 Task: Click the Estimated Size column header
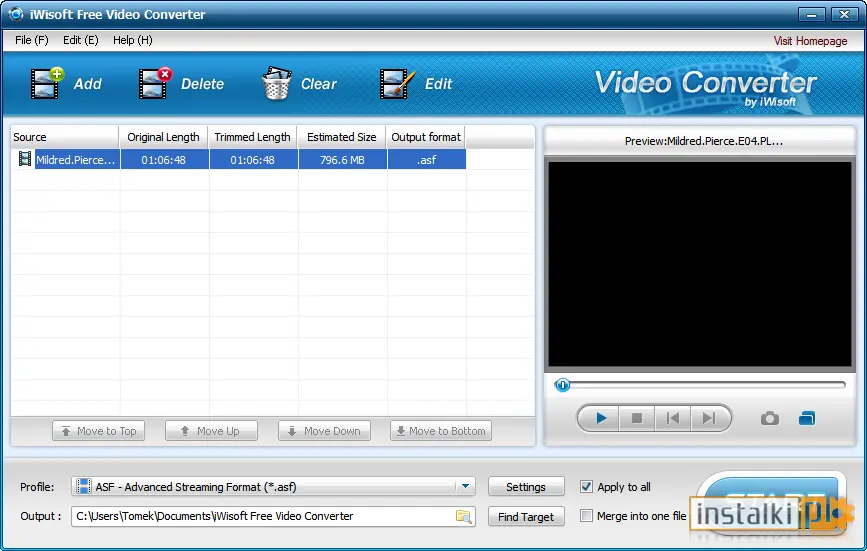341,137
